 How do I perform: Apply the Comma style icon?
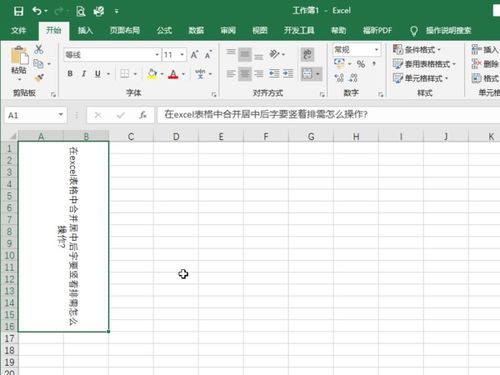tap(374, 63)
